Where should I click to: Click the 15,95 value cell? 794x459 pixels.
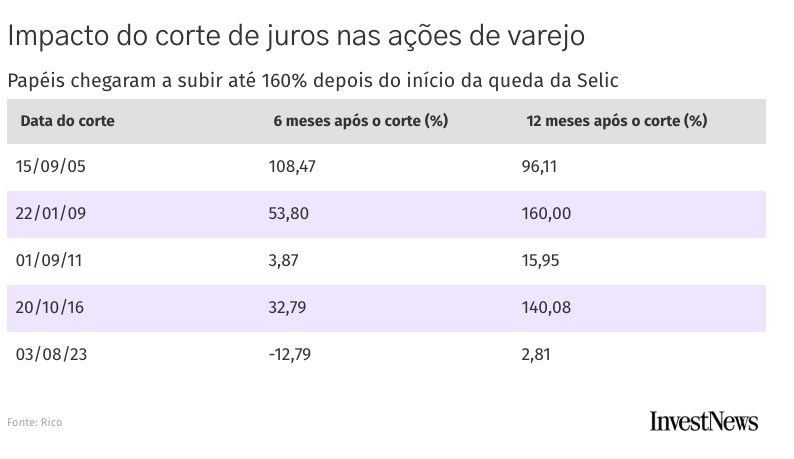click(540, 261)
